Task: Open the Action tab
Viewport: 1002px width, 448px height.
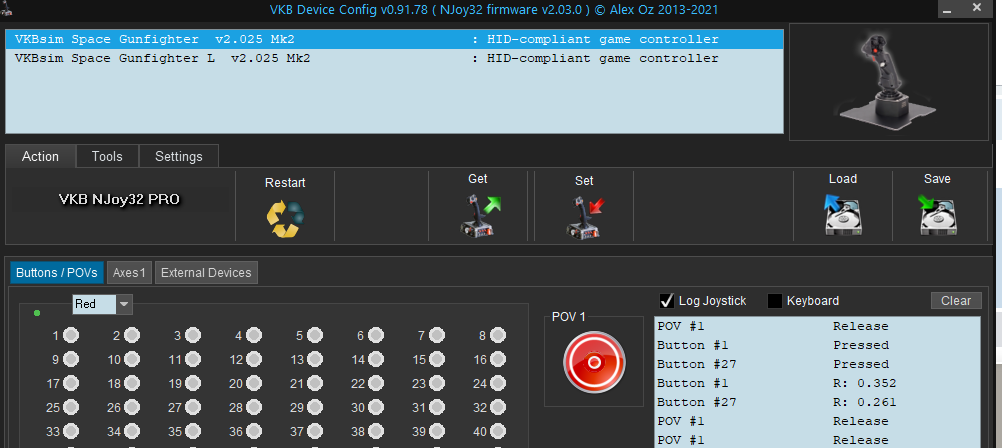Action: pos(40,157)
